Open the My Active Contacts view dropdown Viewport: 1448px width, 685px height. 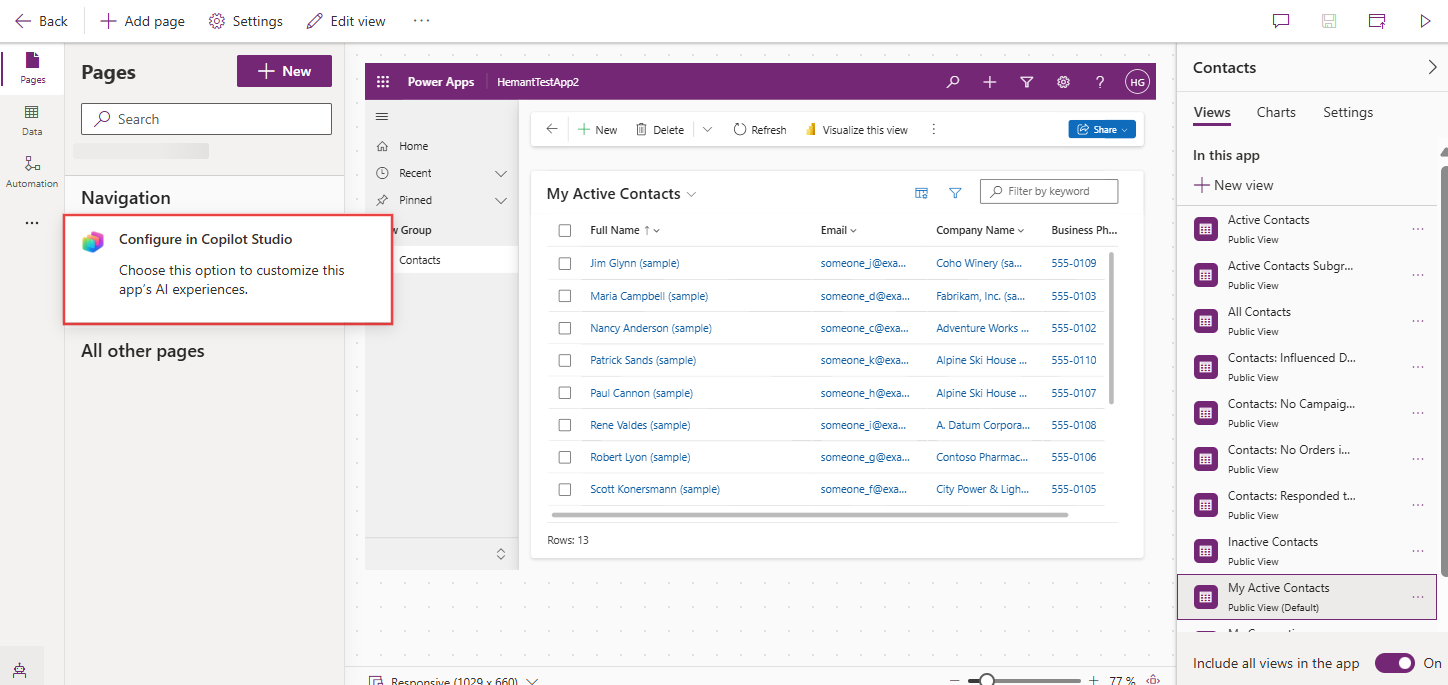coord(691,194)
